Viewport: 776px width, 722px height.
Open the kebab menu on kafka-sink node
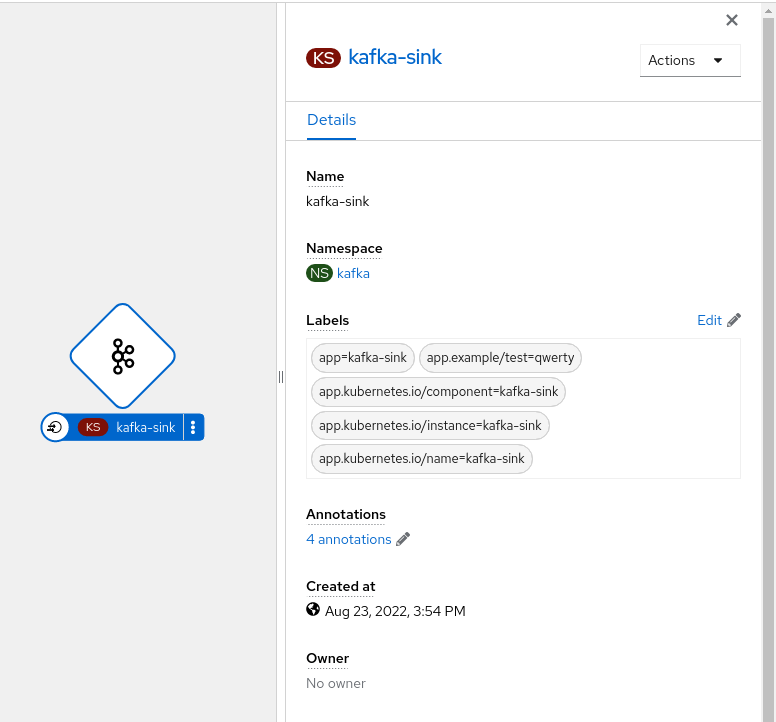tap(193, 427)
